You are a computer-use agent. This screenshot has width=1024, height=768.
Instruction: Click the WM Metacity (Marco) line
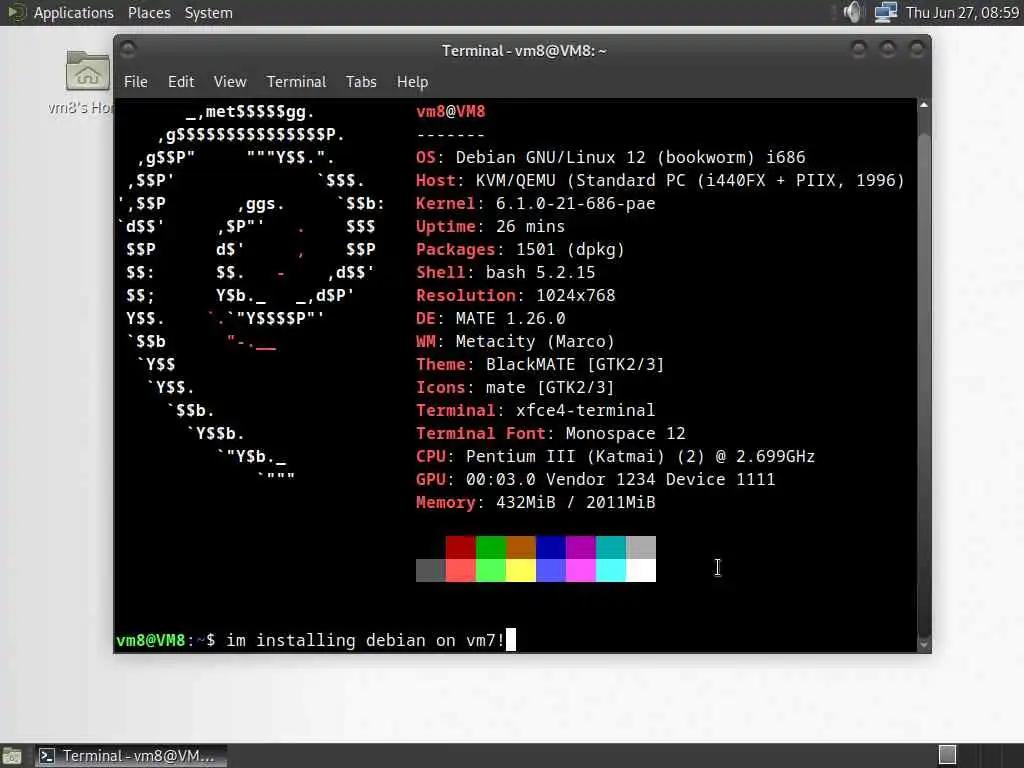pyautogui.click(x=515, y=341)
